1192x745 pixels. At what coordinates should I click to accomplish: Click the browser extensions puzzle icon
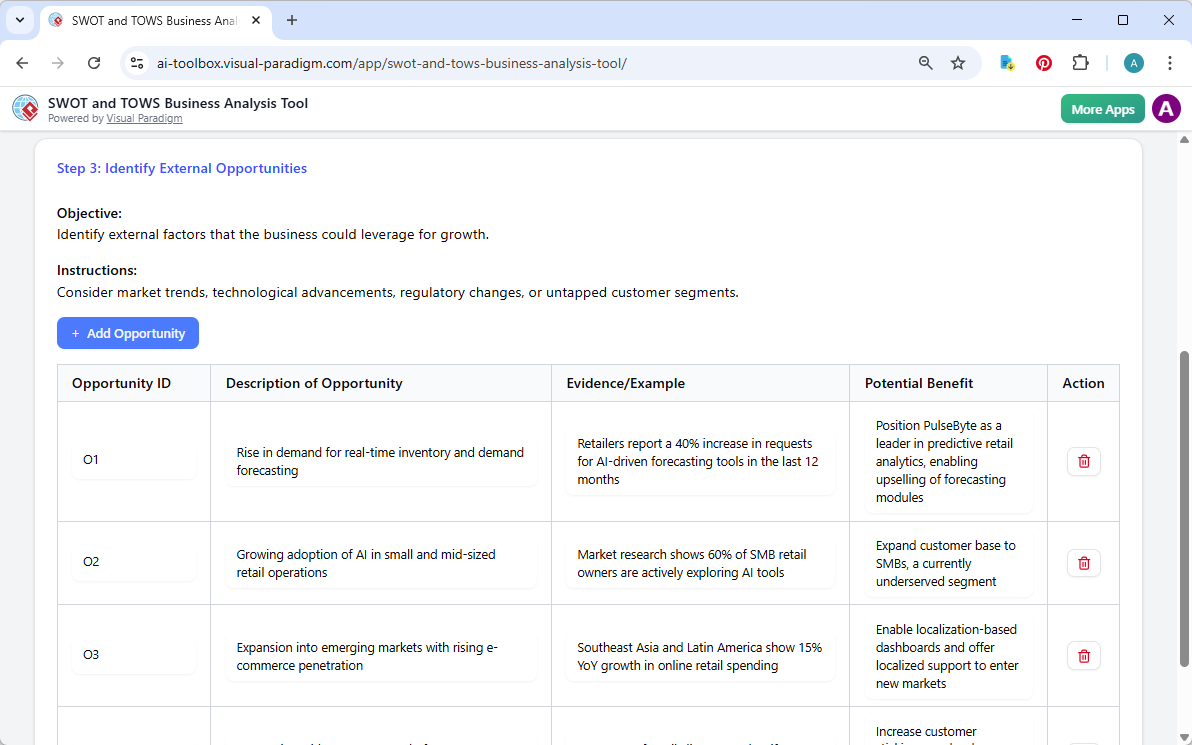(1080, 62)
